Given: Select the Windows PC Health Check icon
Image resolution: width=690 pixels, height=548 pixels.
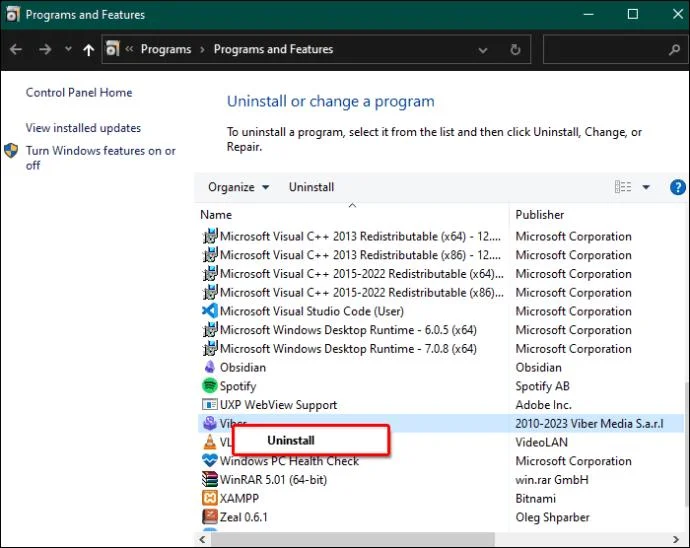Looking at the screenshot, I should coord(210,461).
